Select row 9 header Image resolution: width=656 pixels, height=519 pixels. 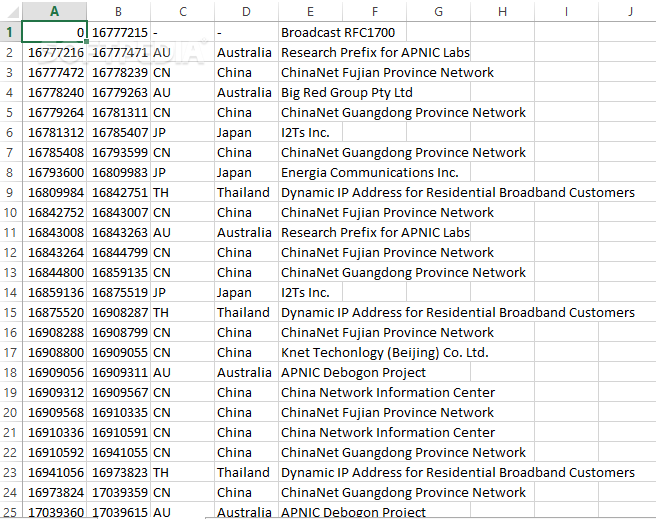coord(10,192)
